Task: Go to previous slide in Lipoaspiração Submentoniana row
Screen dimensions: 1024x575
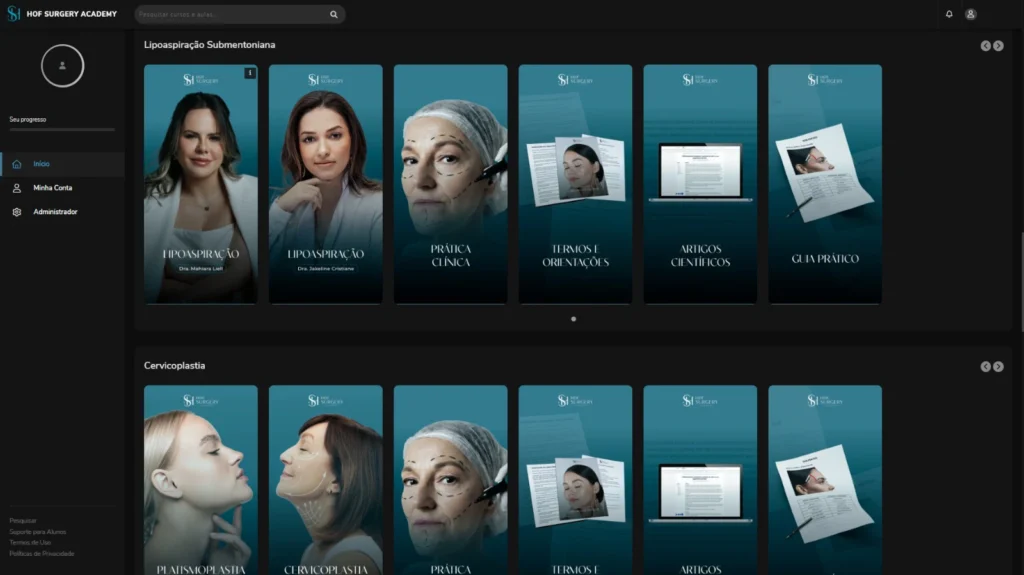Action: (985, 46)
